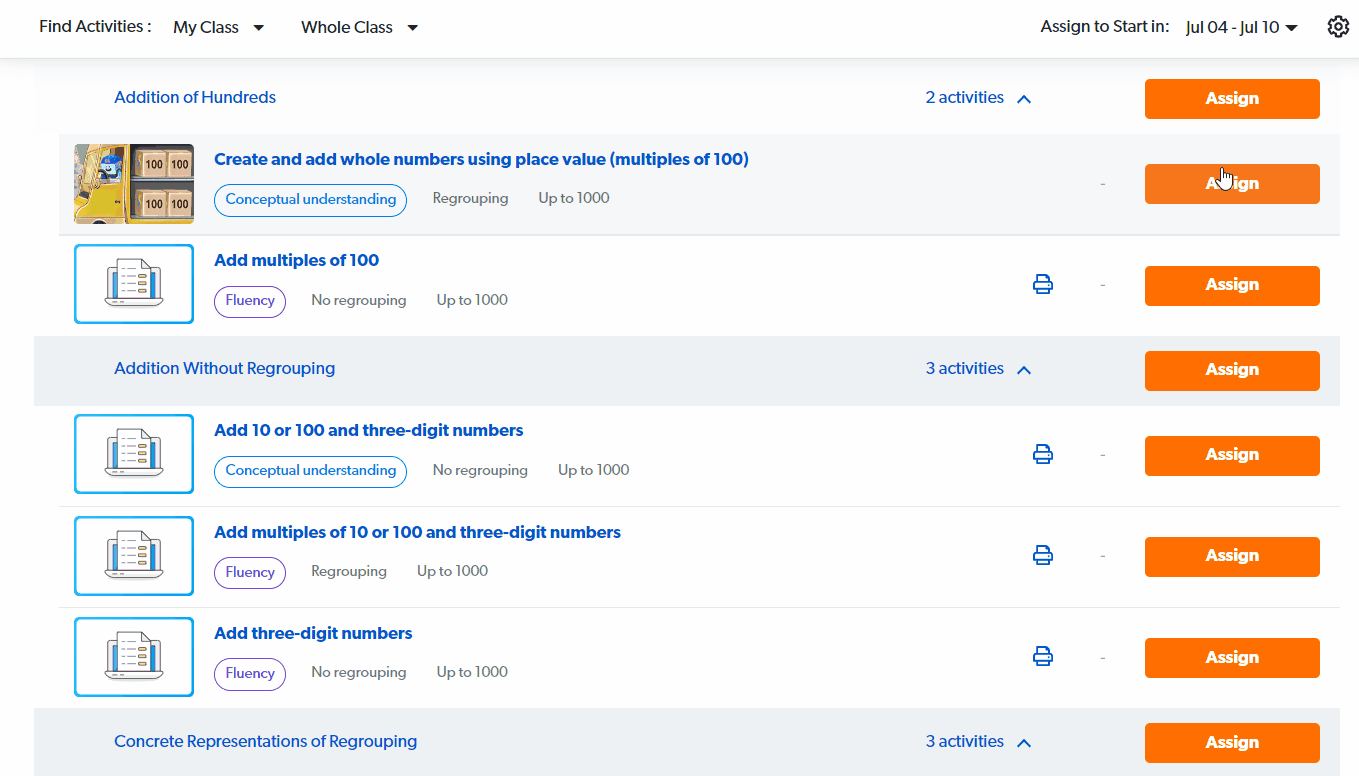Click print icon for Add multiples of 100
This screenshot has height=776, width=1359.
point(1042,285)
